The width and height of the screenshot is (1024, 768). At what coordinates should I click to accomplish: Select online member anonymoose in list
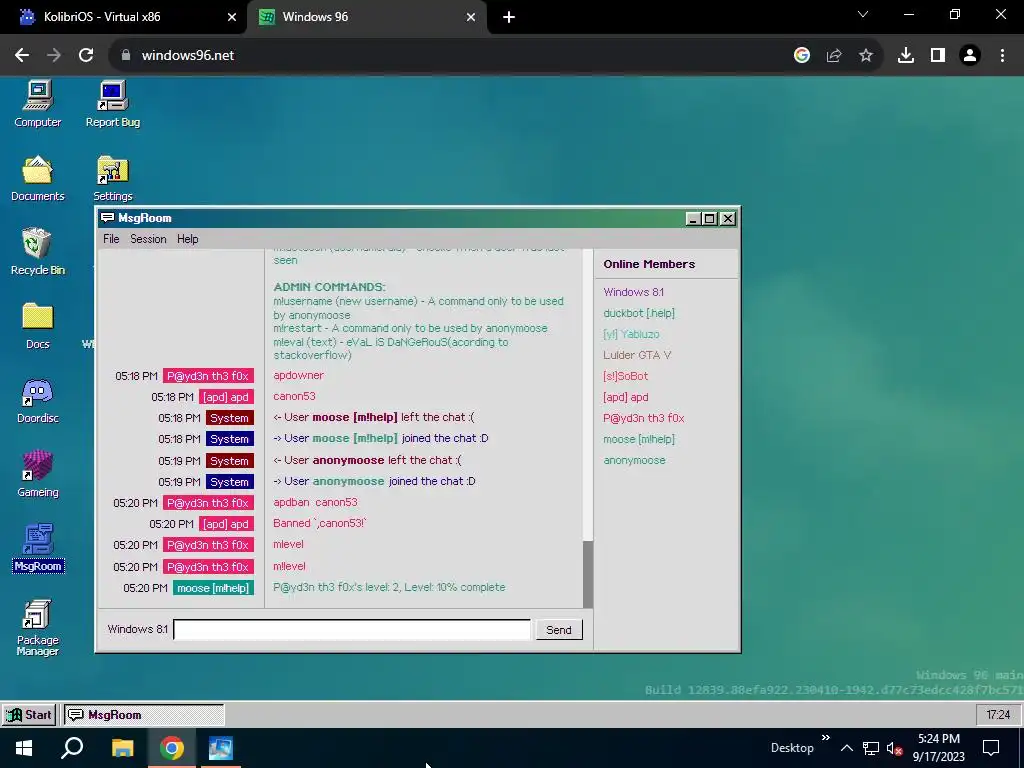[x=634, y=460]
